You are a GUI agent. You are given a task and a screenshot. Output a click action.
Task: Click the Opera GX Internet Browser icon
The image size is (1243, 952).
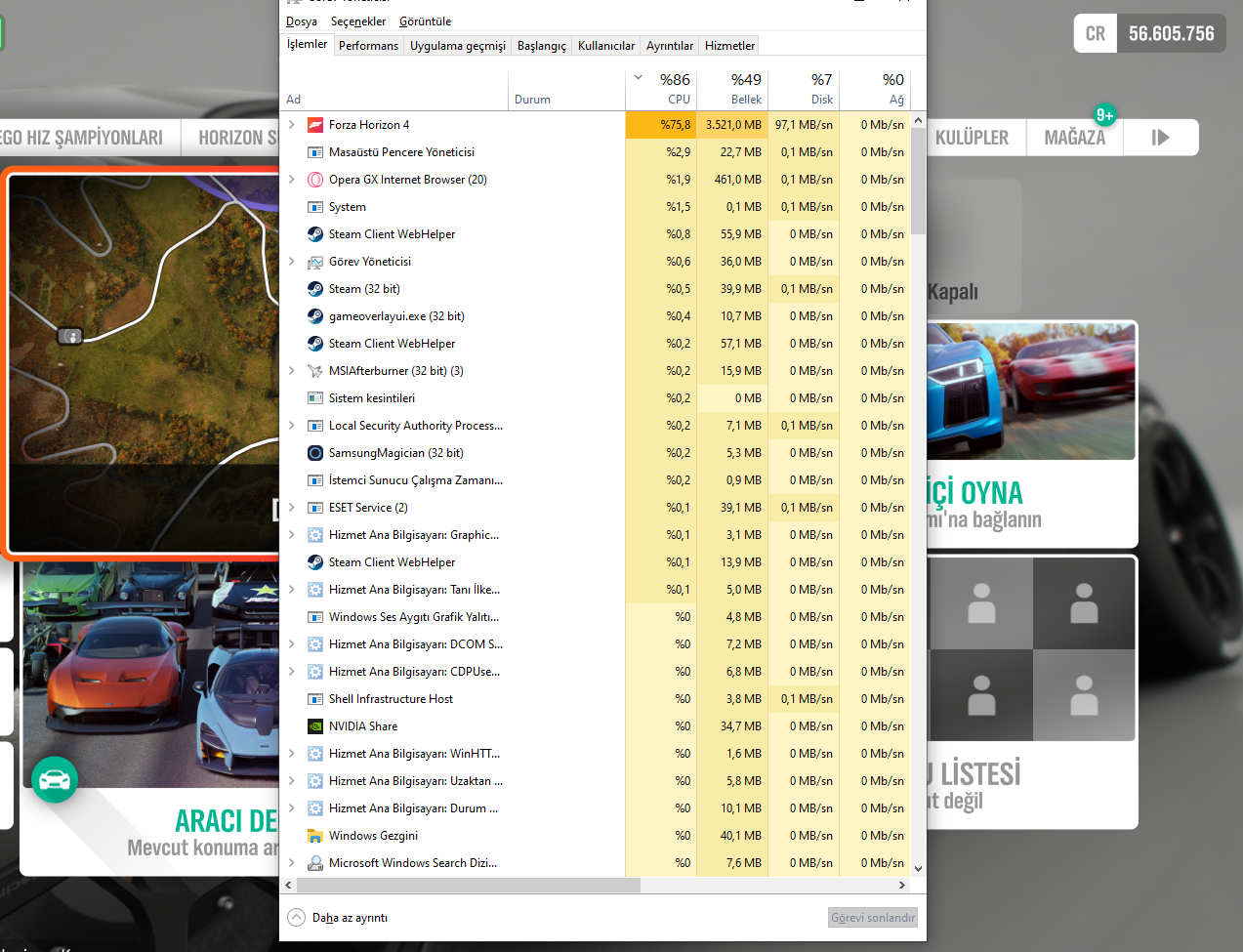(x=315, y=180)
